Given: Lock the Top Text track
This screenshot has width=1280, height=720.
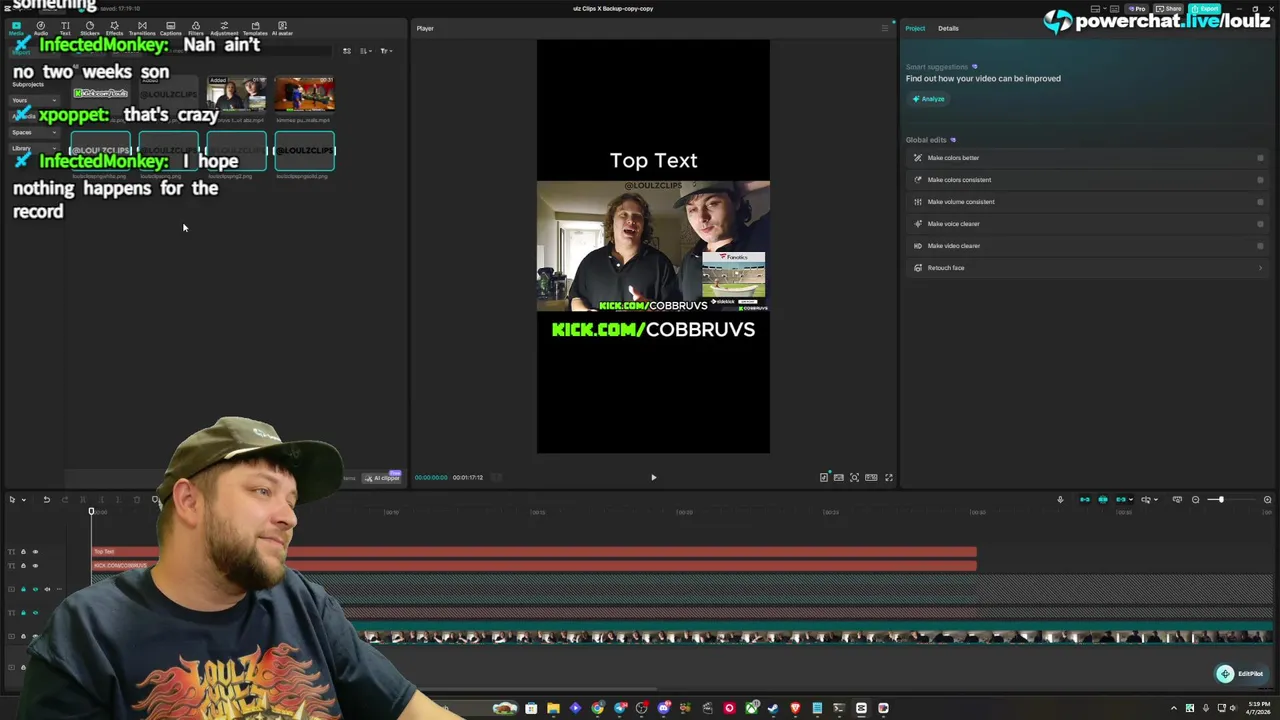Looking at the screenshot, I should point(23,552).
